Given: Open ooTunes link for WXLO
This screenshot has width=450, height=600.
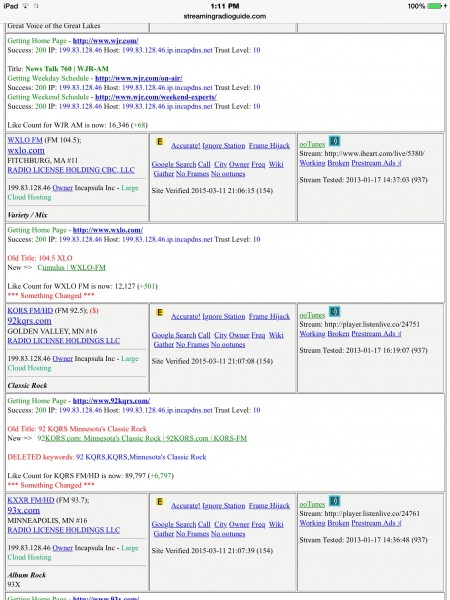Looking at the screenshot, I should pos(312,144).
